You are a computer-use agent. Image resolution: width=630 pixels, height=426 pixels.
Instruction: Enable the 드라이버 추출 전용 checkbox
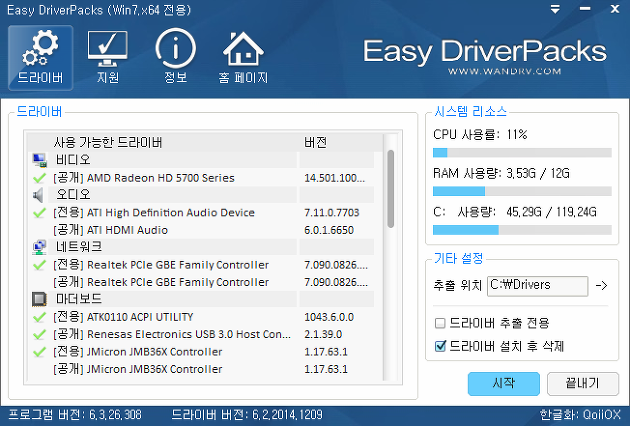click(x=440, y=323)
